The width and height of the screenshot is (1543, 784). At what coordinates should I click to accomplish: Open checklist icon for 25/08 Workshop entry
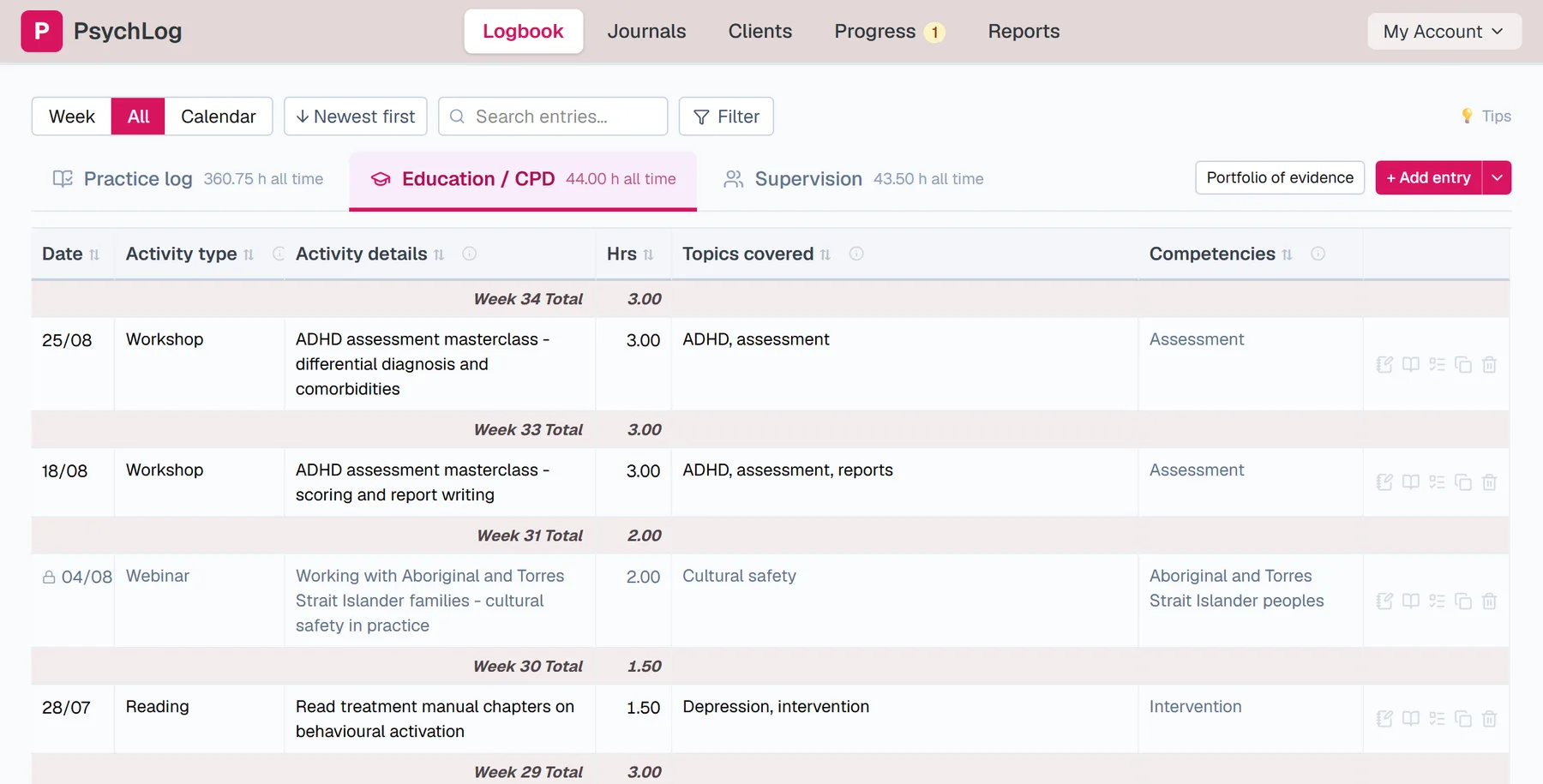tap(1438, 364)
